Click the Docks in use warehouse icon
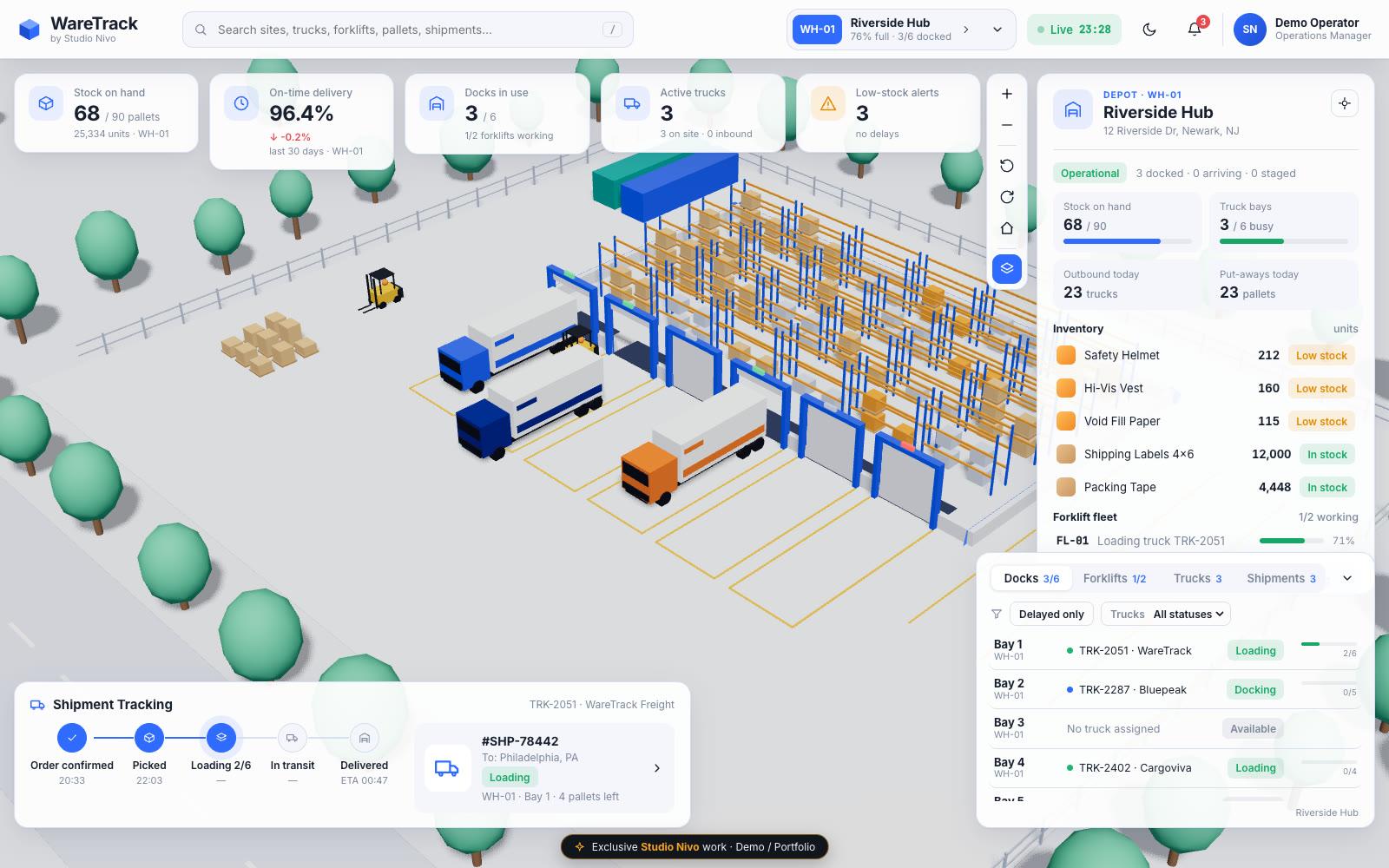Viewport: 1389px width, 868px height. click(437, 103)
